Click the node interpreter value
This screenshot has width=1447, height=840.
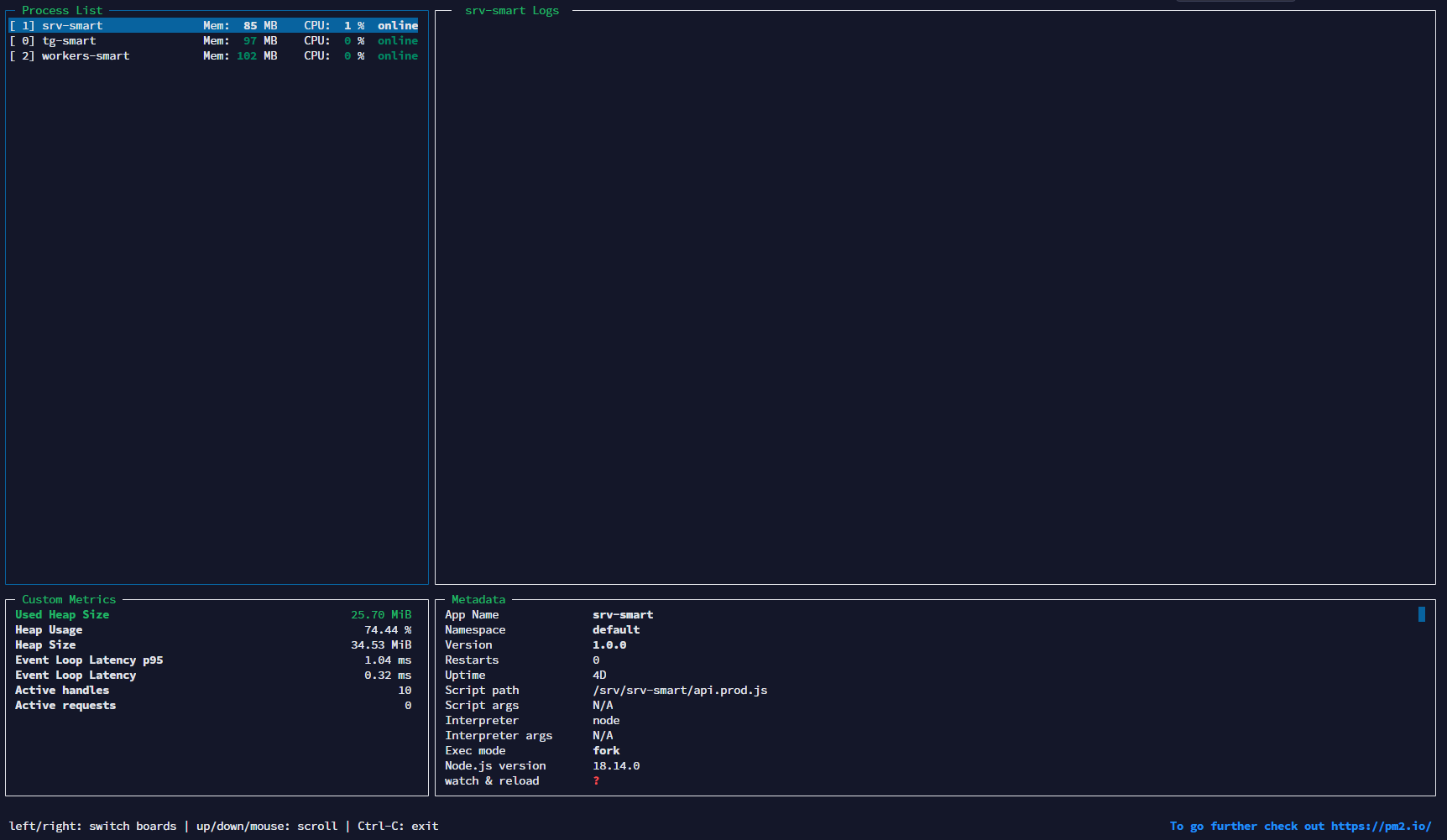[606, 721]
